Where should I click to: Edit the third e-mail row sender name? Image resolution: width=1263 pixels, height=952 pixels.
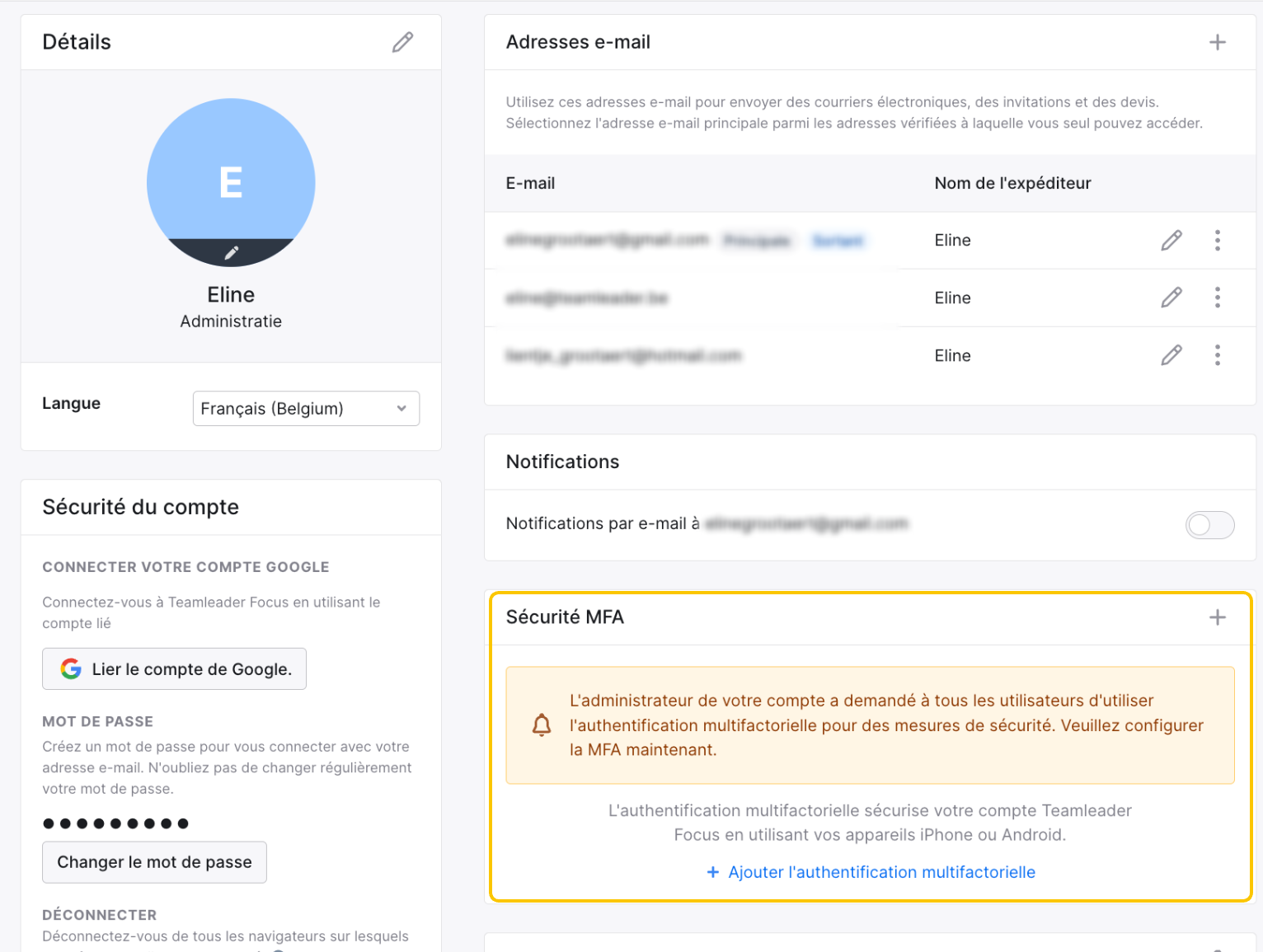1171,355
